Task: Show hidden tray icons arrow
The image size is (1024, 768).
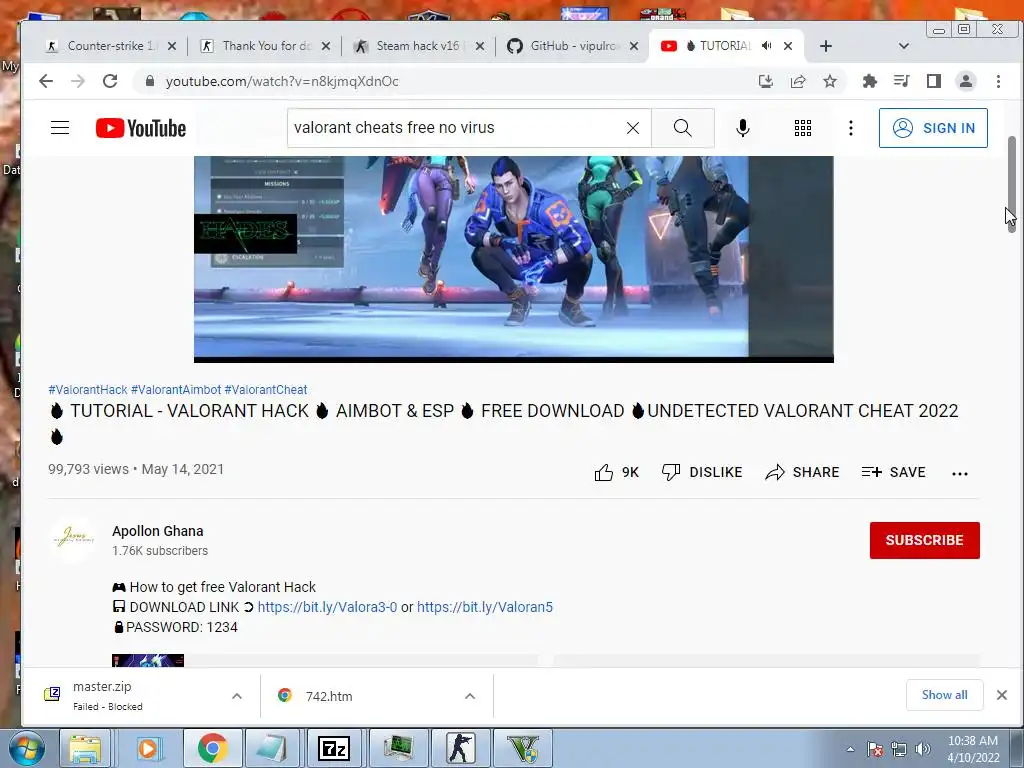Action: (850, 749)
